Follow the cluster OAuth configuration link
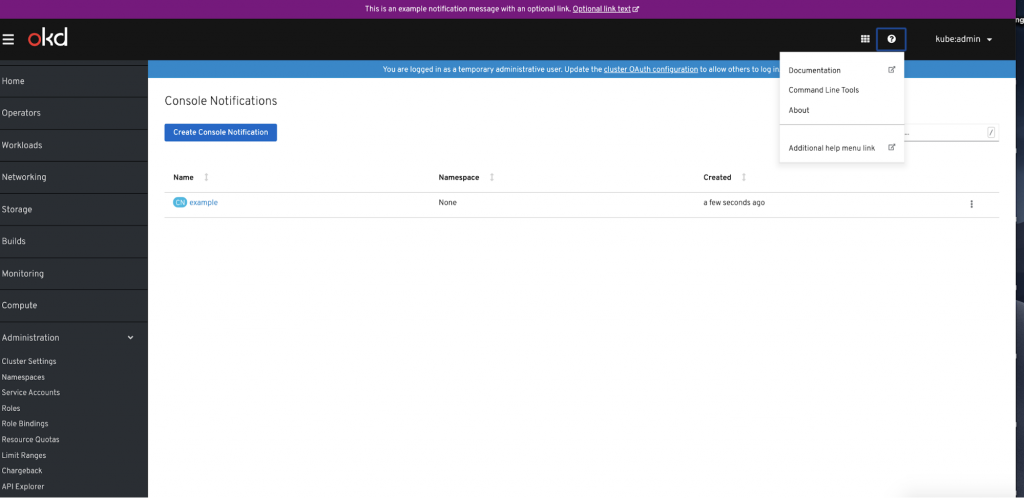The image size is (1024, 498). 650,70
